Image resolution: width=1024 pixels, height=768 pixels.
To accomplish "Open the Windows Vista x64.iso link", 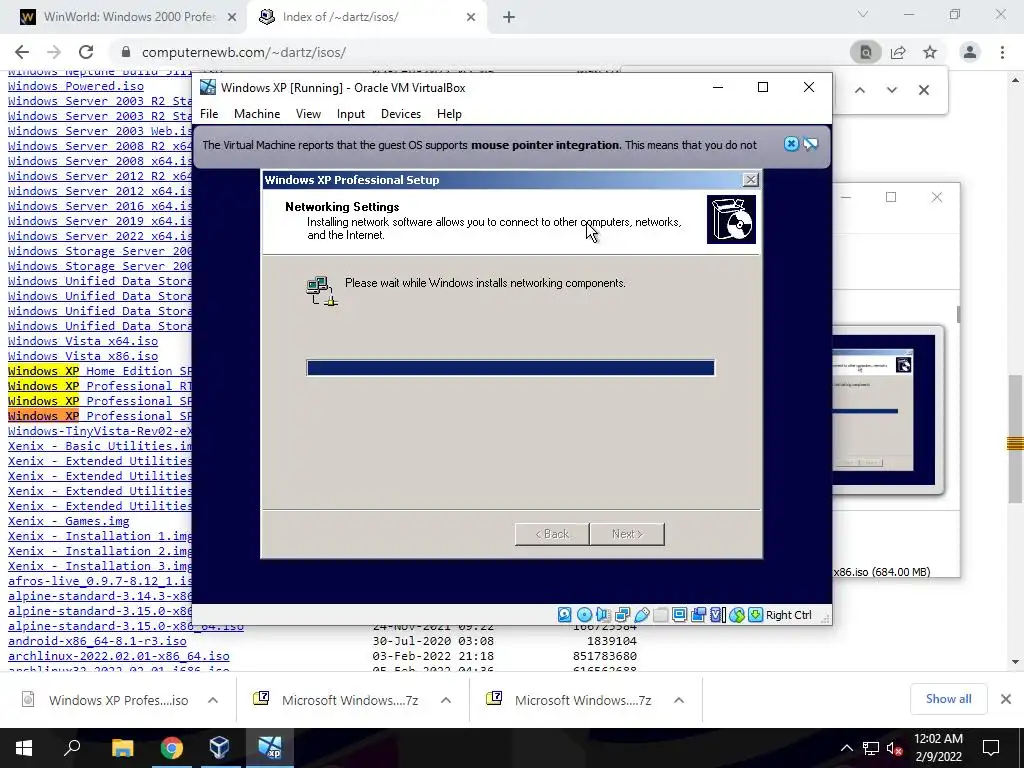I will pyautogui.click(x=83, y=341).
